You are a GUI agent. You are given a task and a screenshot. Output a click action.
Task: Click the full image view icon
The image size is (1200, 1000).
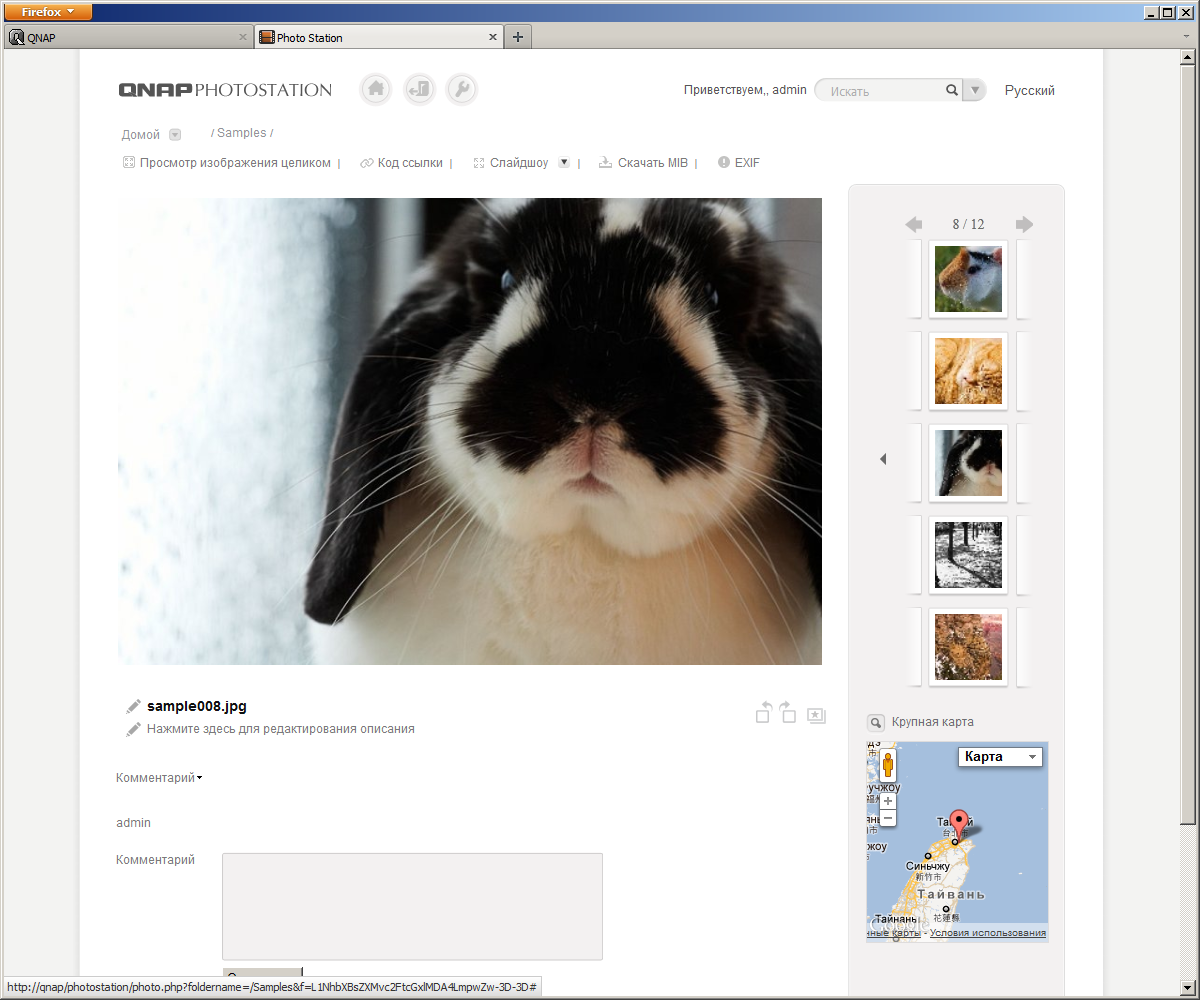coord(128,163)
